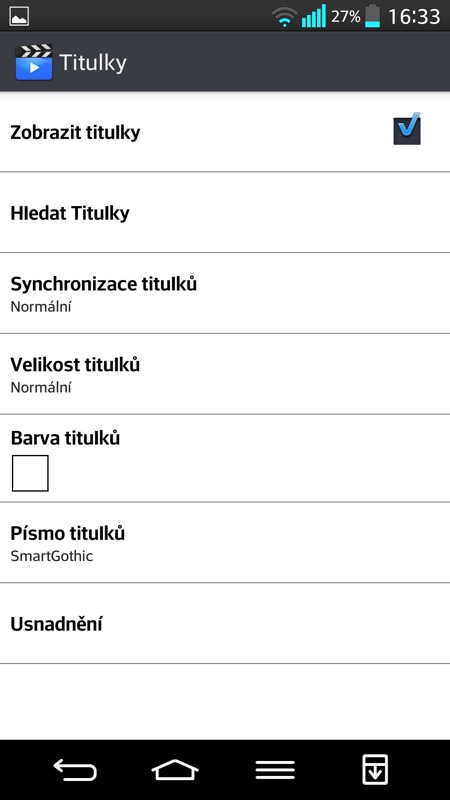Open Hledat Titulky item

(x=225, y=213)
